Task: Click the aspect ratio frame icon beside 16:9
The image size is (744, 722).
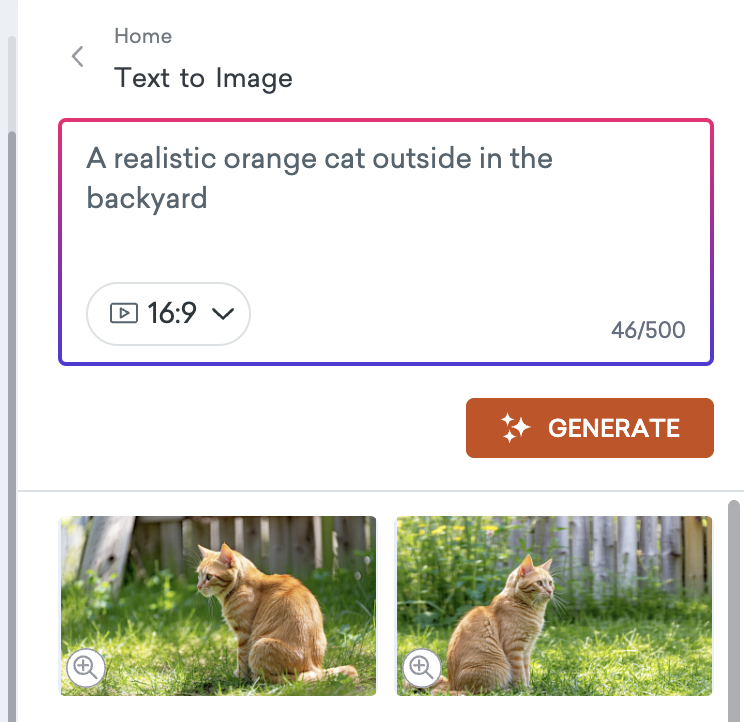Action: tap(123, 313)
